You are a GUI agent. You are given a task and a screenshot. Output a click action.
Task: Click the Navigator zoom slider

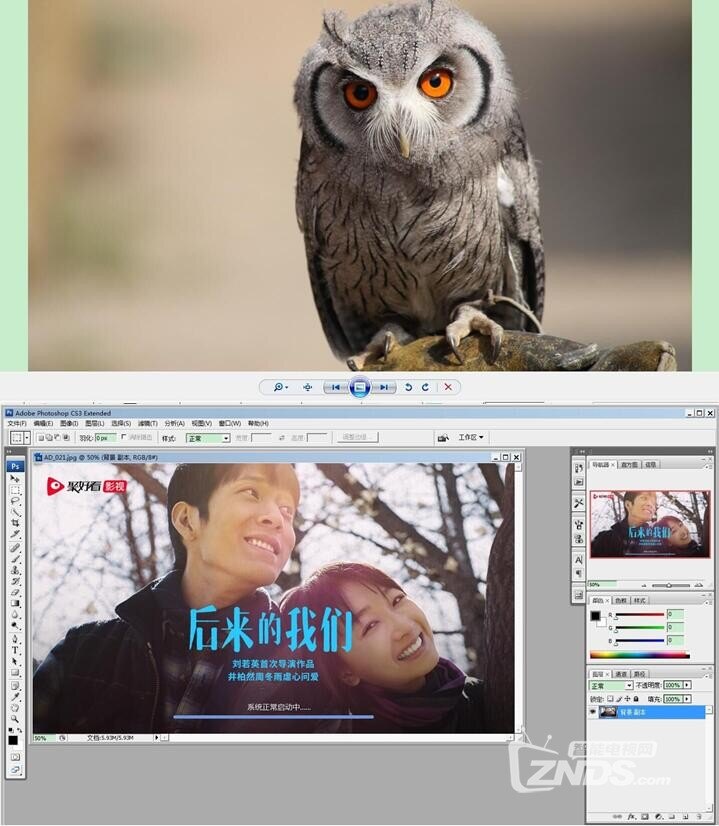click(x=671, y=585)
